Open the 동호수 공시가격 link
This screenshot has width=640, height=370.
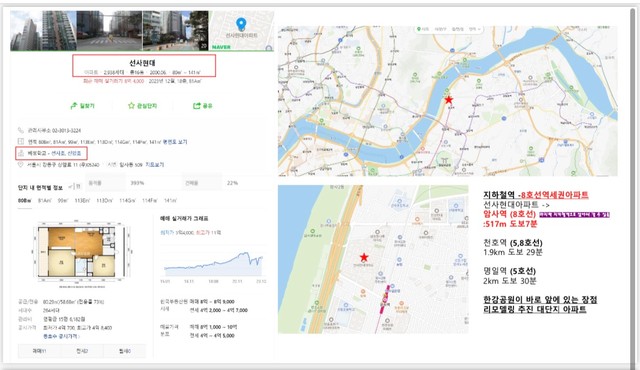(61, 337)
